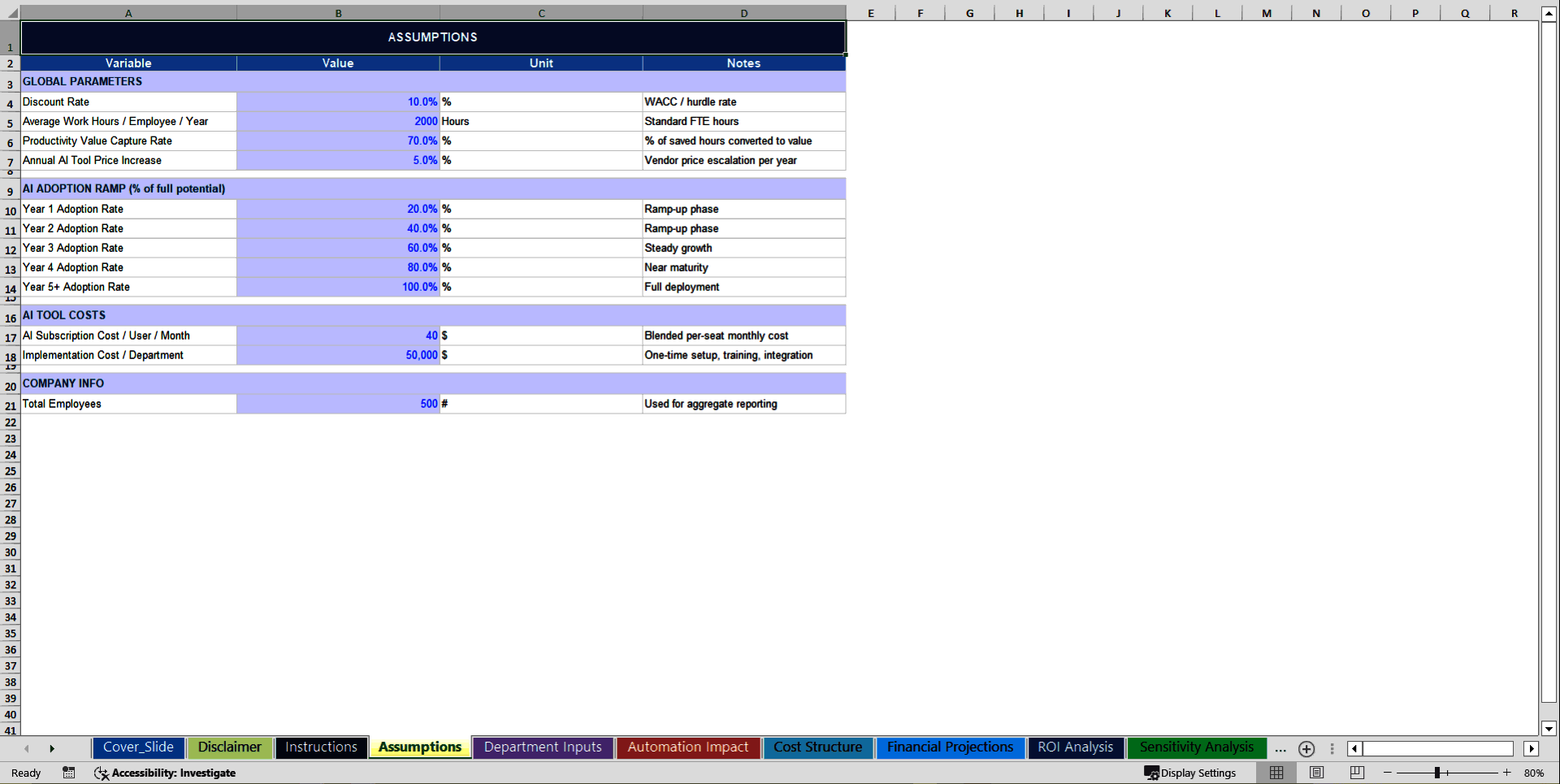This screenshot has width=1560, height=784.
Task: Zoom in using the plus icon
Action: pyautogui.click(x=1507, y=773)
